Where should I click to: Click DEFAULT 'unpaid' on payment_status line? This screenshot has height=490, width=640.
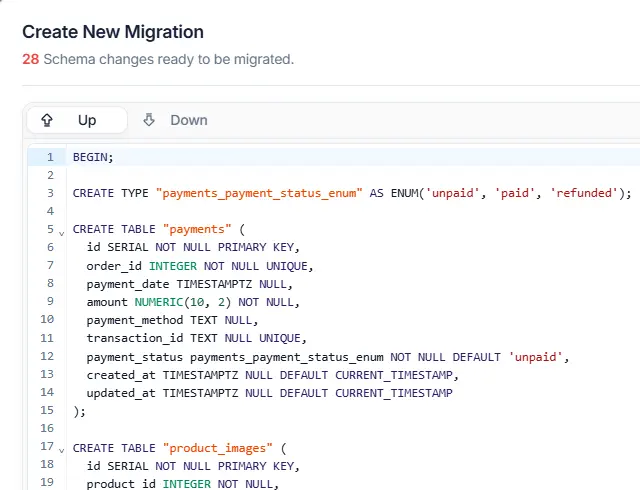click(x=507, y=357)
